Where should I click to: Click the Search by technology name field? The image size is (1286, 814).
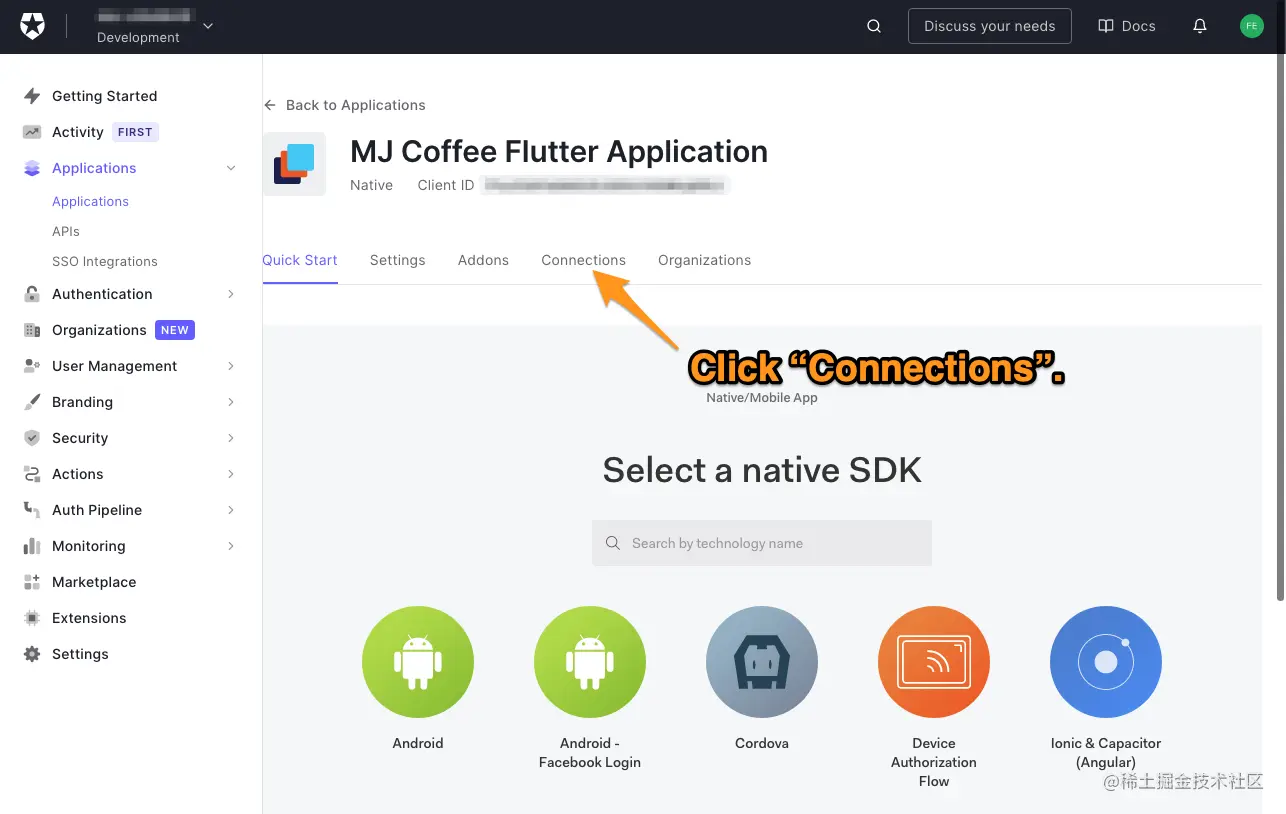(761, 543)
